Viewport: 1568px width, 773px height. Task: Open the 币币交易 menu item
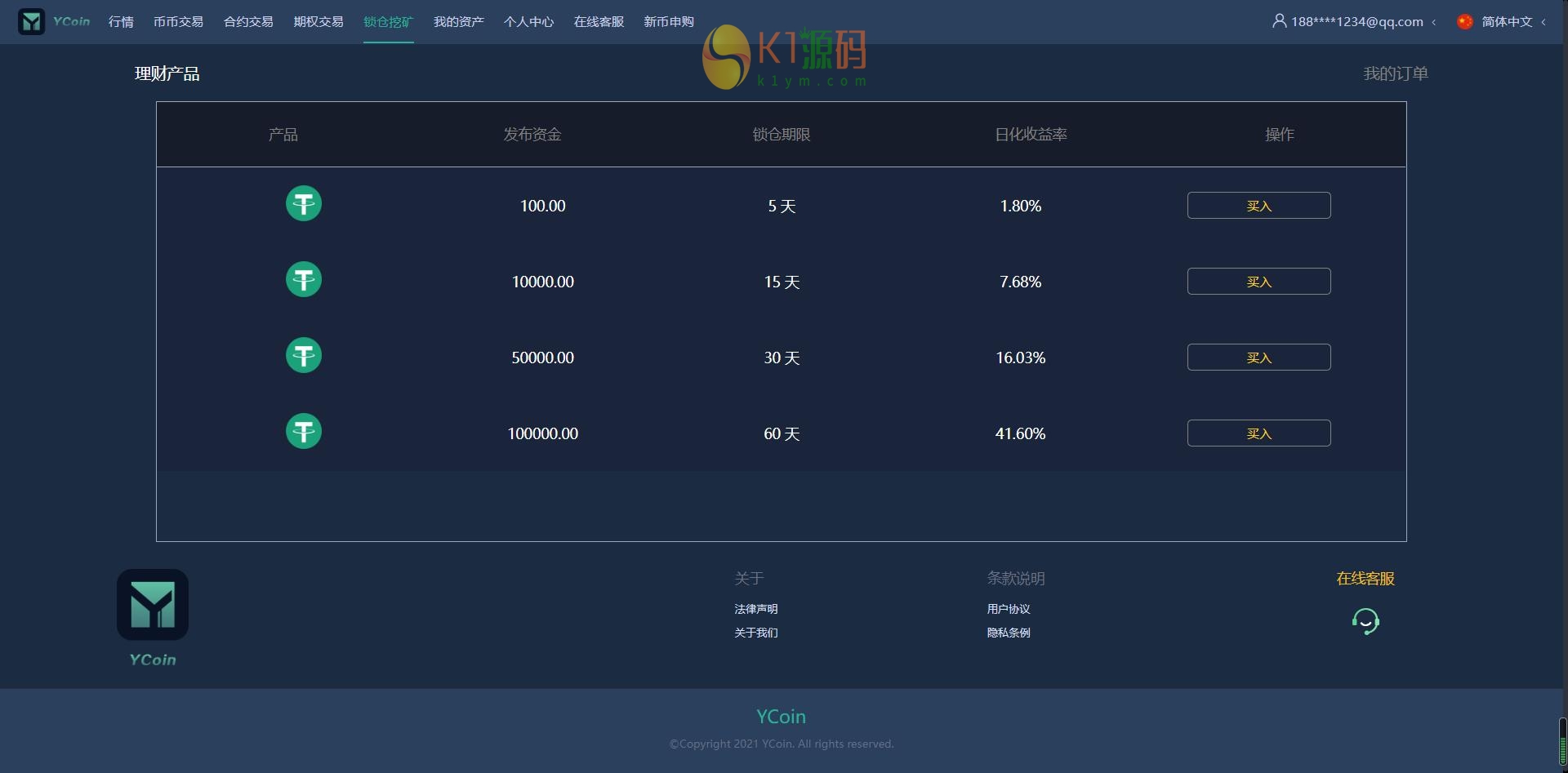click(x=178, y=22)
